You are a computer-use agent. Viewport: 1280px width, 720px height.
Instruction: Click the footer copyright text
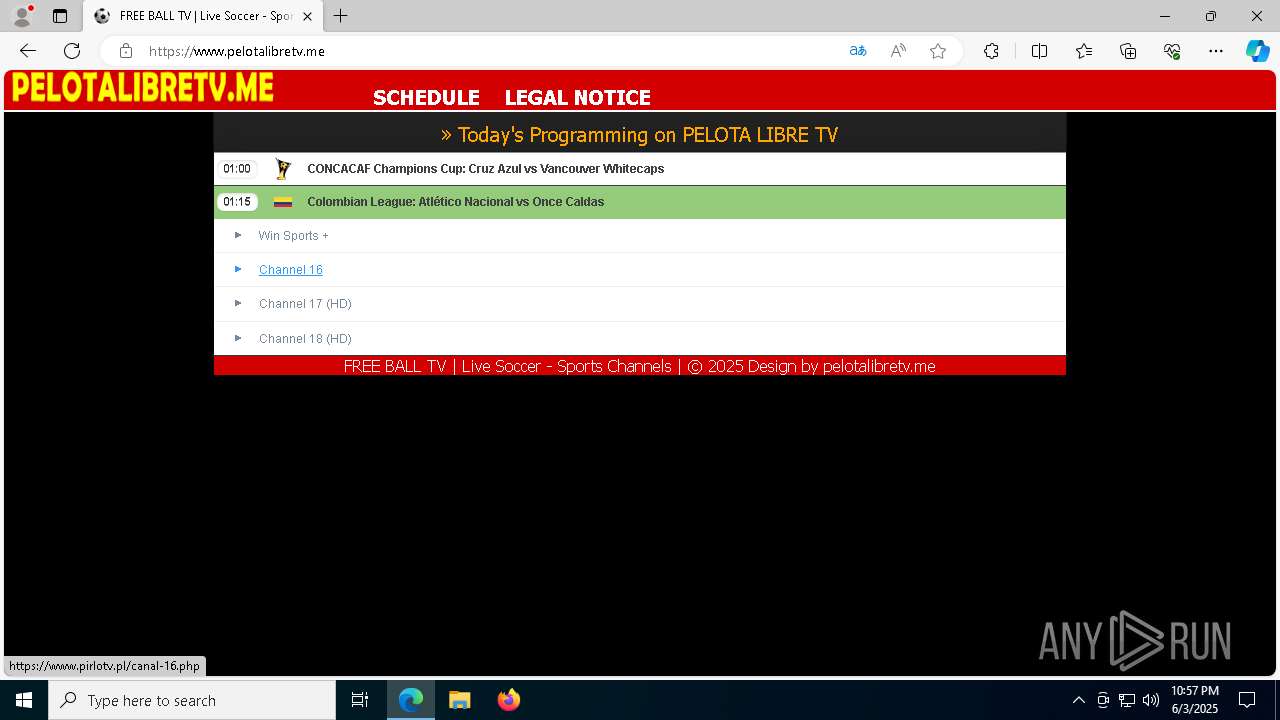click(639, 366)
